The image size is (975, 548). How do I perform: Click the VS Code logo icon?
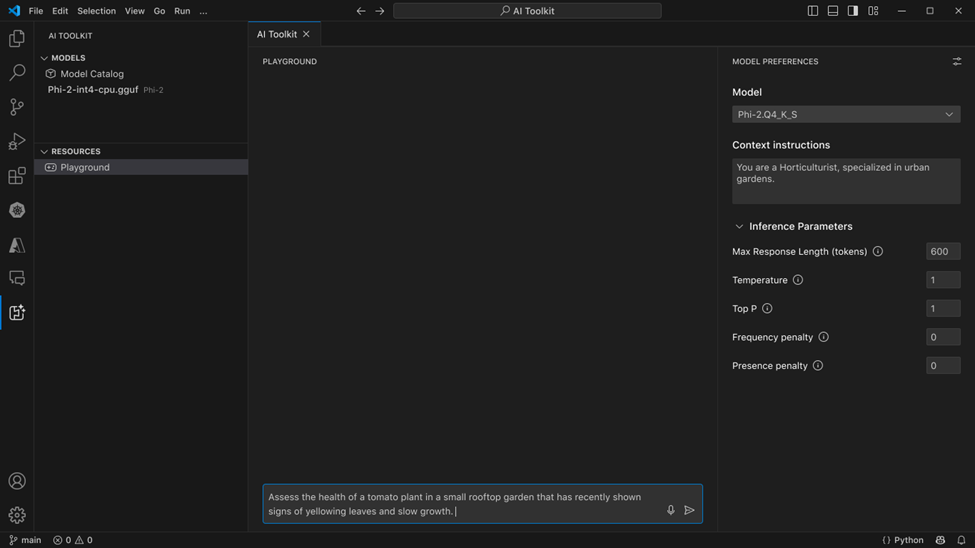click(14, 11)
